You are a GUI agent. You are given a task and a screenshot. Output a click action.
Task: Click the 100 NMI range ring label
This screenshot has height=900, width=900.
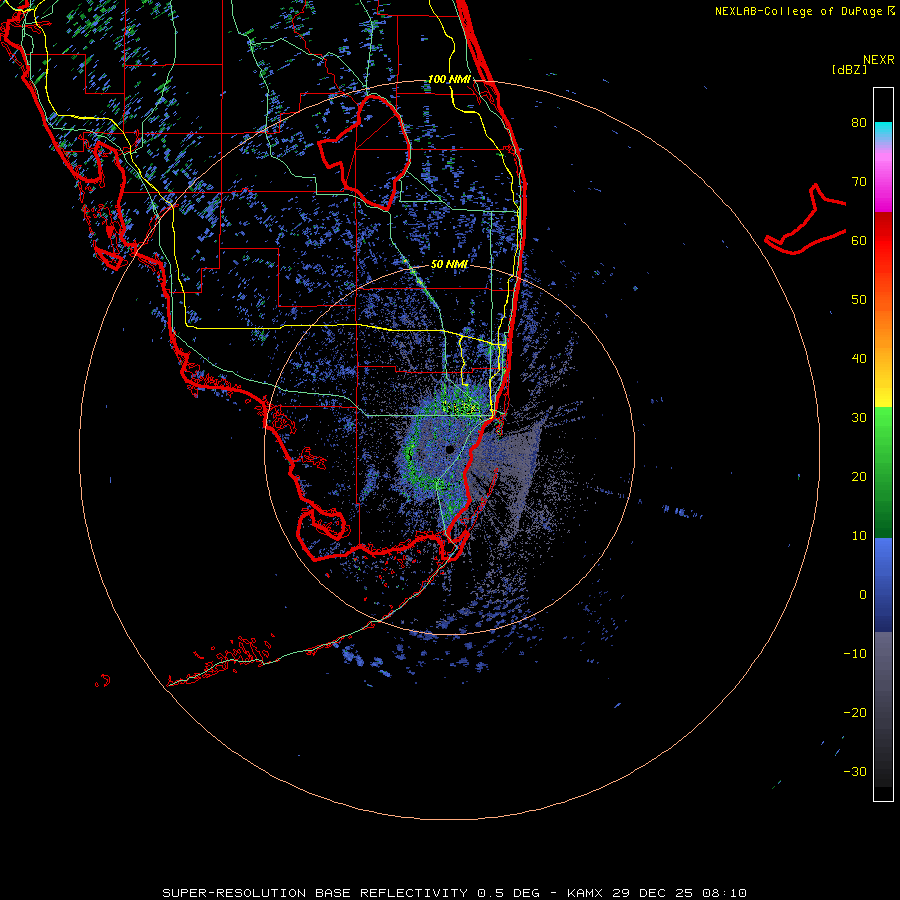coord(449,79)
